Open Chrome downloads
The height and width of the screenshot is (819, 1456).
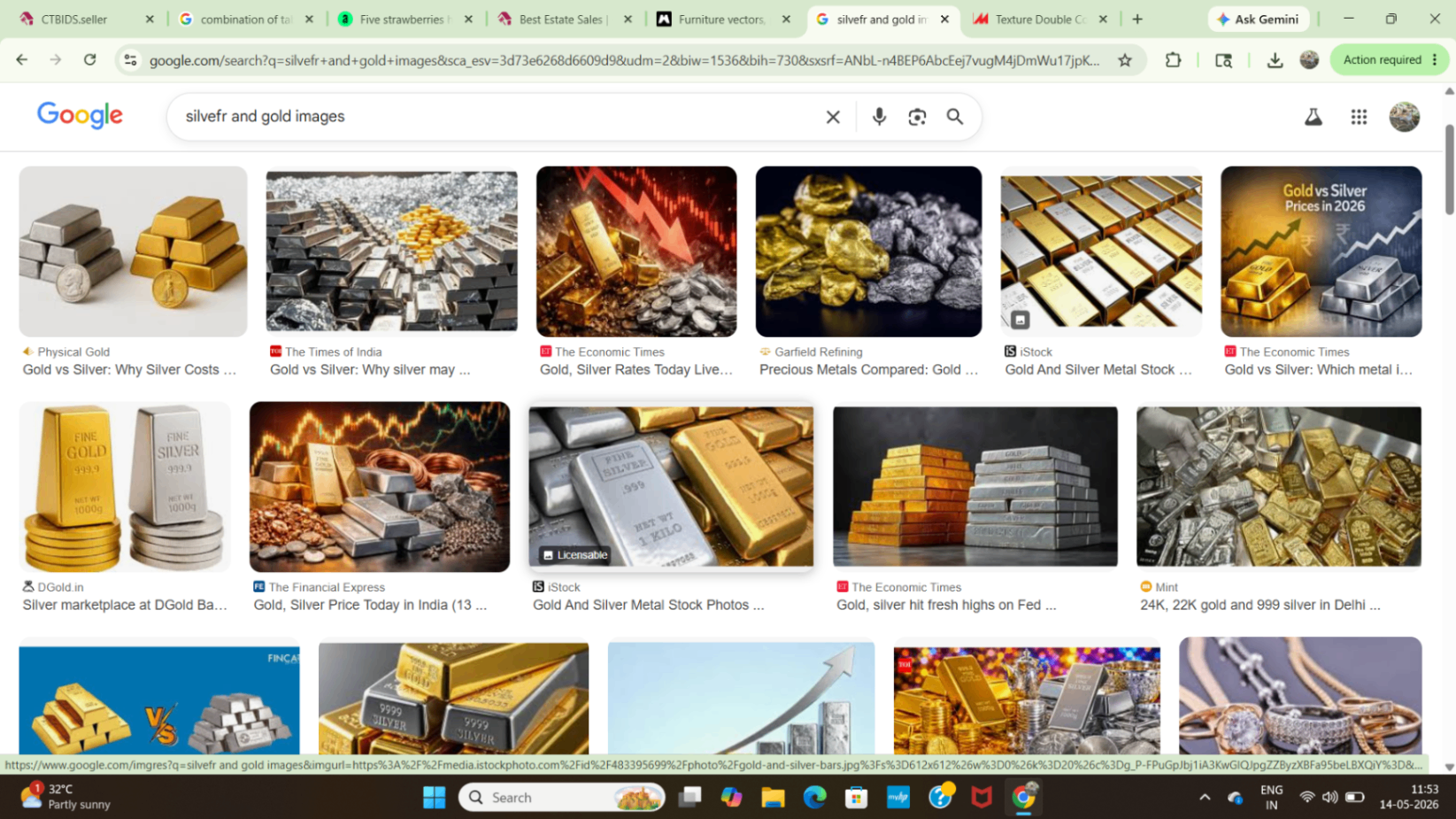click(1275, 60)
